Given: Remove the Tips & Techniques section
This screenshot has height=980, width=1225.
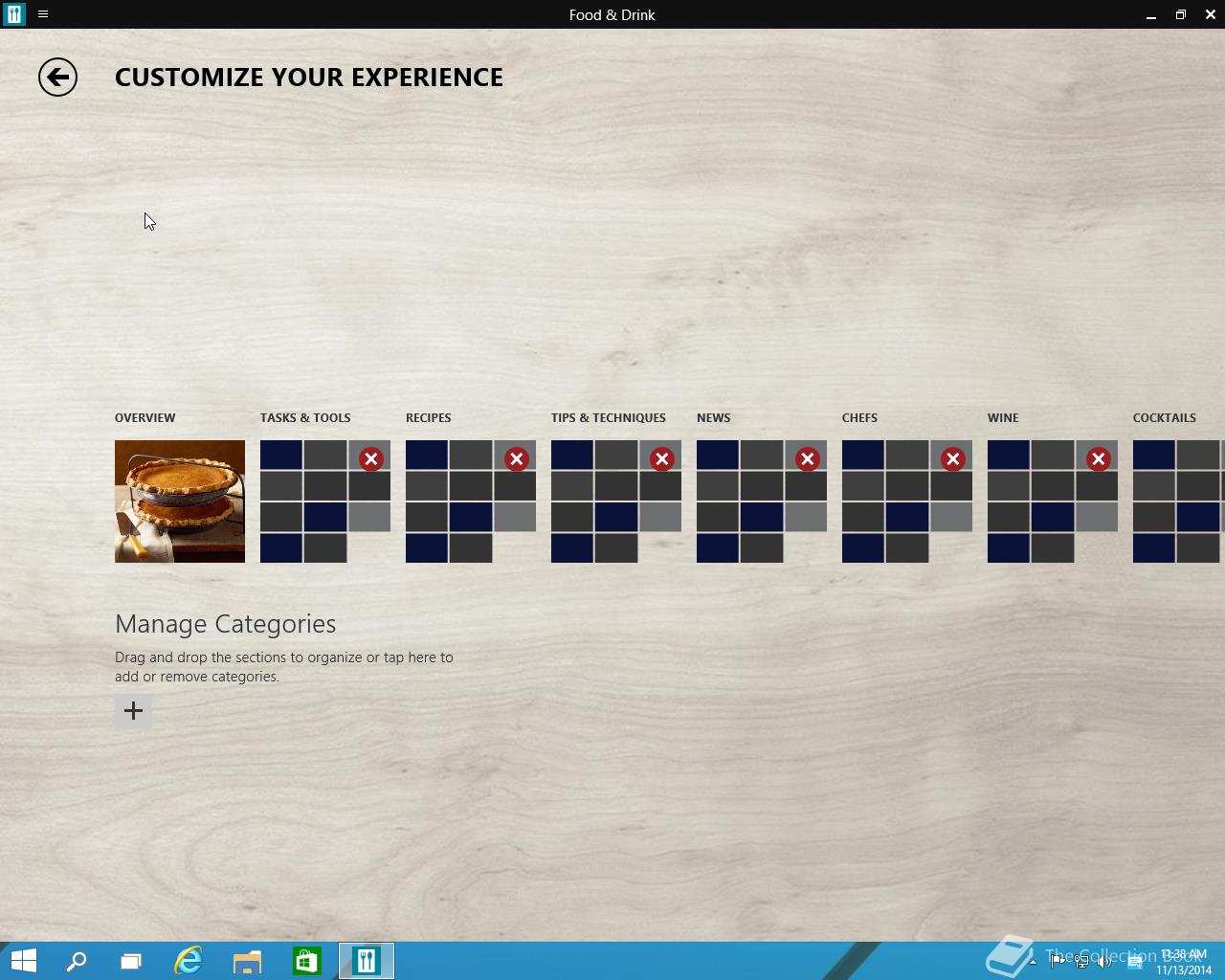Looking at the screenshot, I should pyautogui.click(x=662, y=459).
